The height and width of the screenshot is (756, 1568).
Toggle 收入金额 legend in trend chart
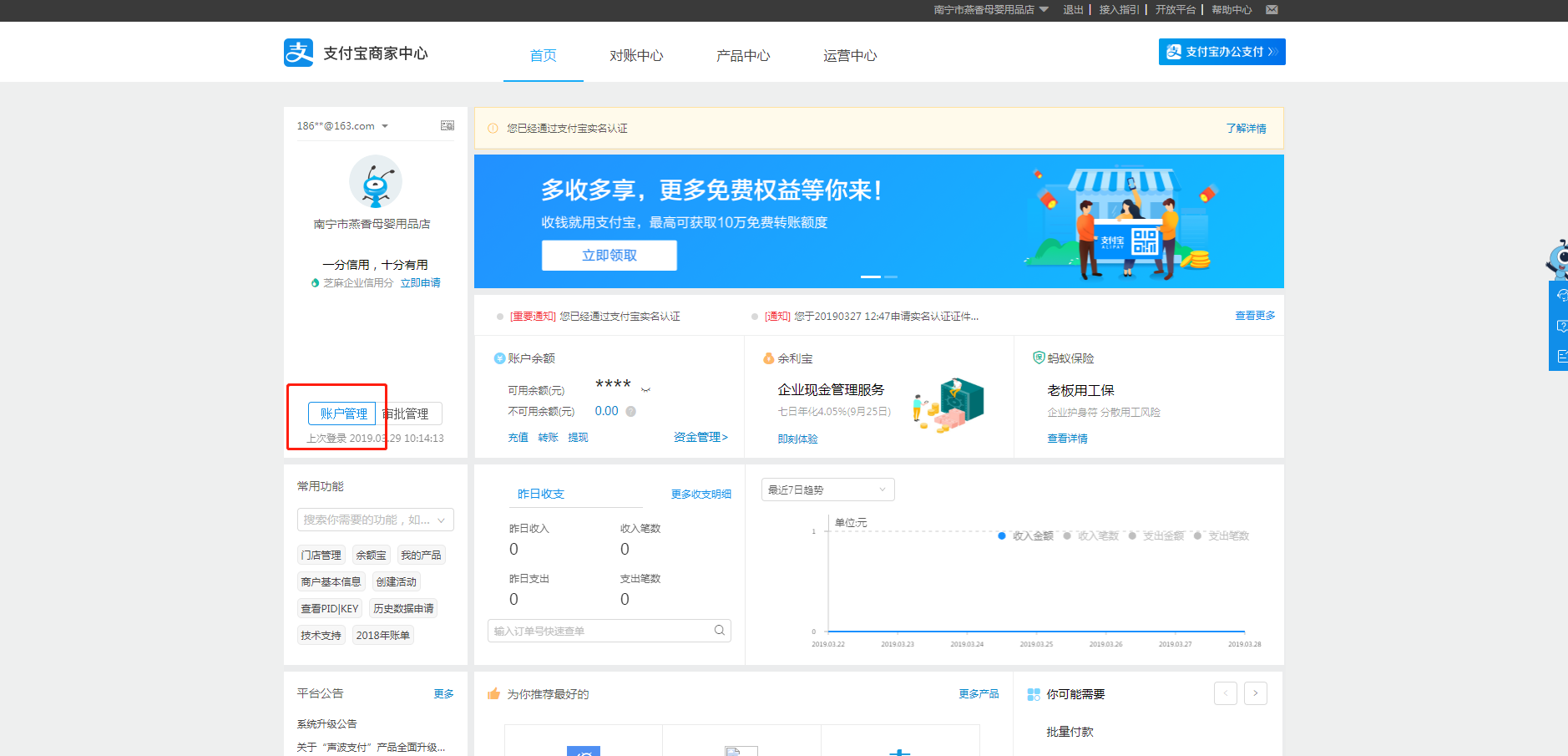click(1026, 535)
